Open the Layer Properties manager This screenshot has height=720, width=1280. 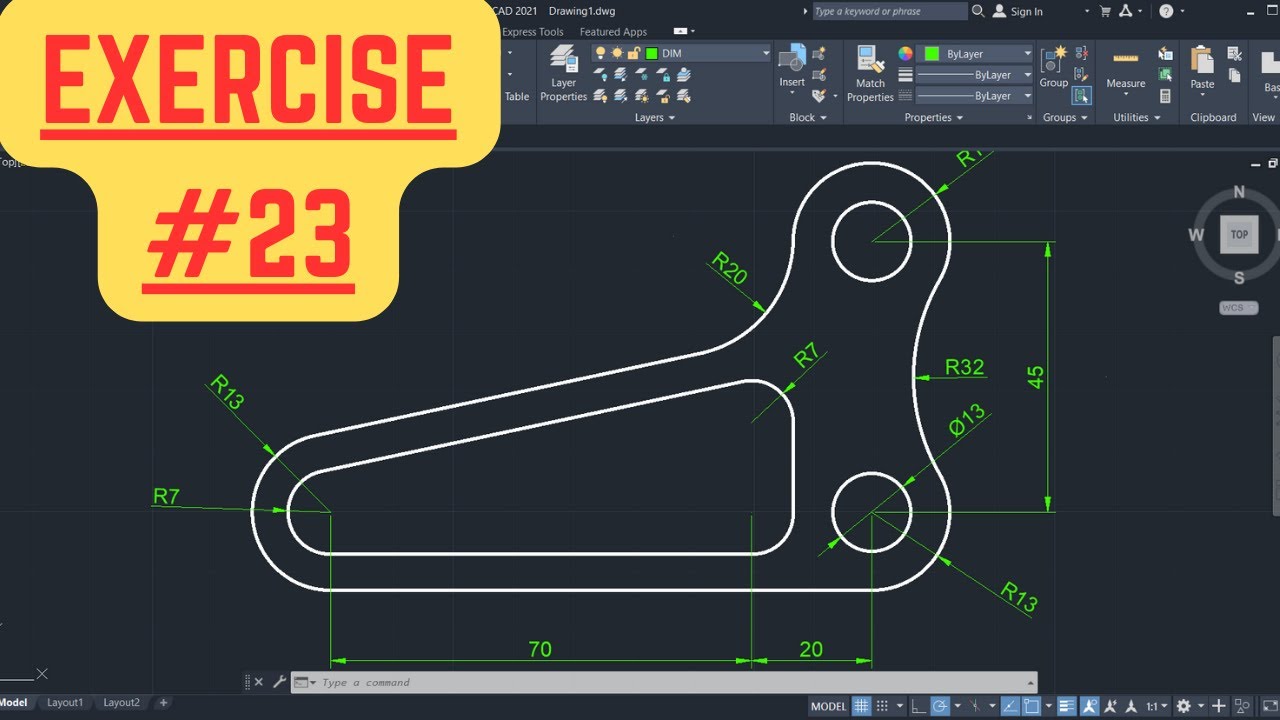tap(563, 73)
